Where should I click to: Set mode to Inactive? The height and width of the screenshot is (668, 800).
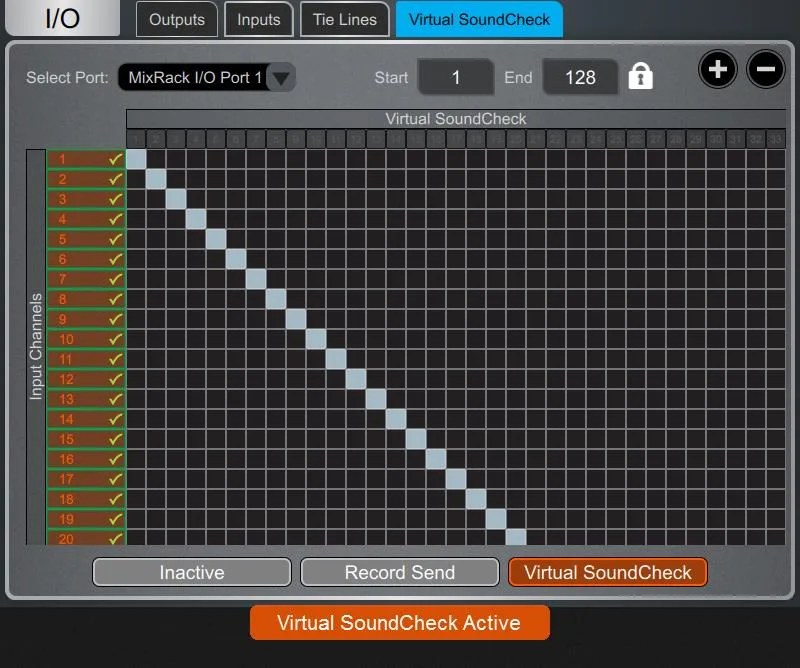click(192, 572)
